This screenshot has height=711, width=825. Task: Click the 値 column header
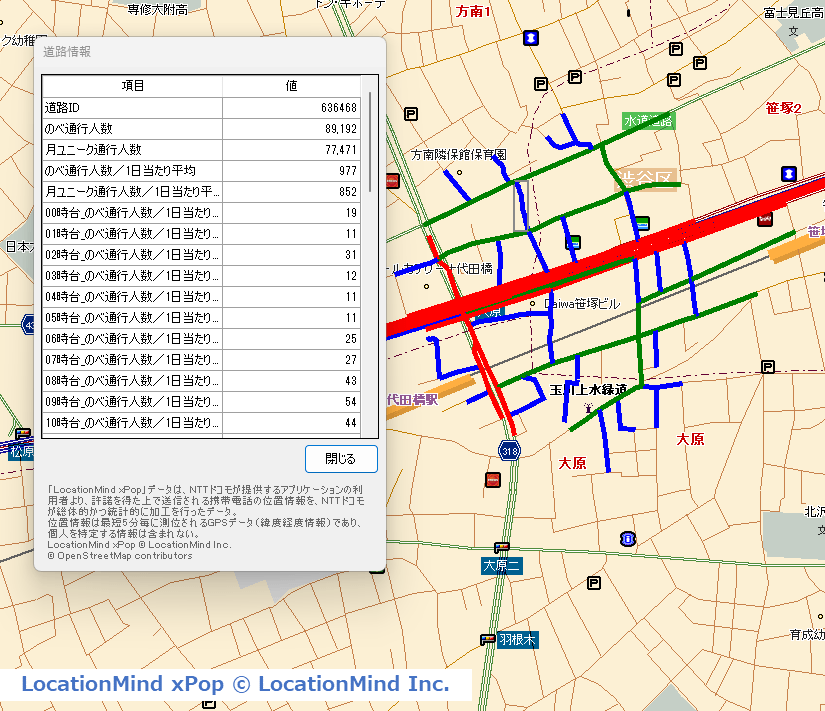click(x=291, y=86)
